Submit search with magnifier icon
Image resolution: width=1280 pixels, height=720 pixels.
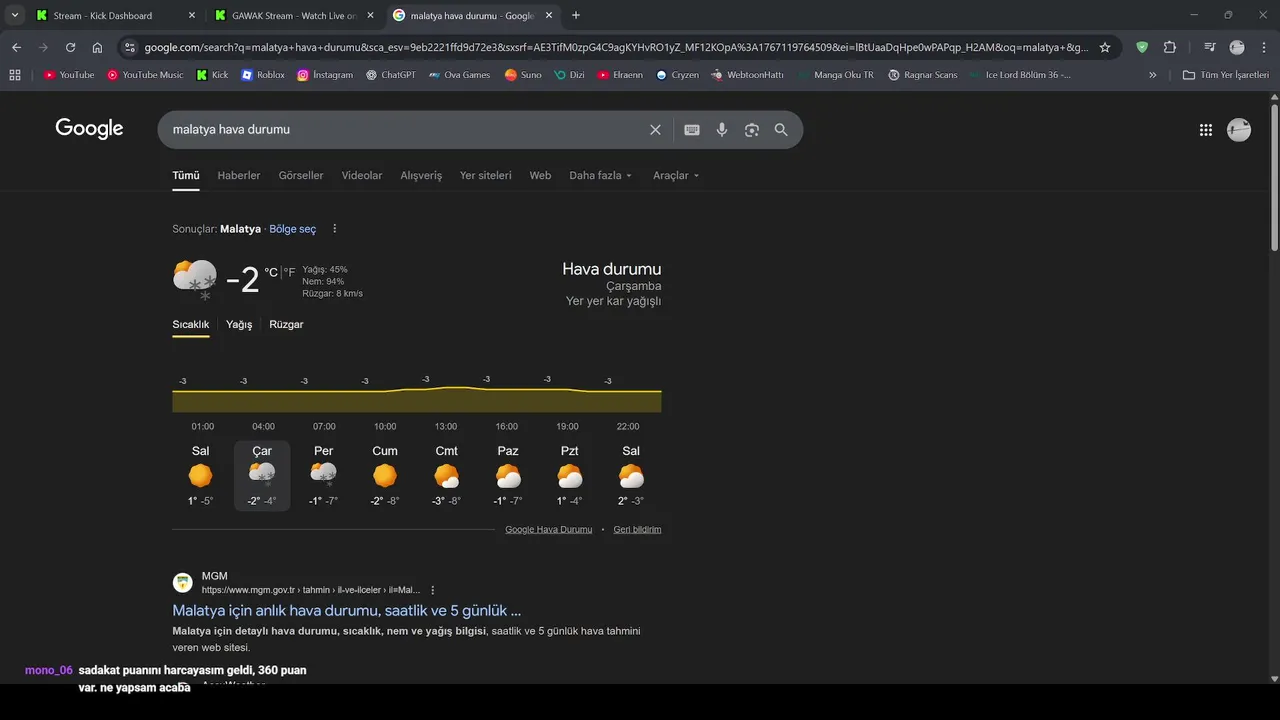tap(781, 130)
